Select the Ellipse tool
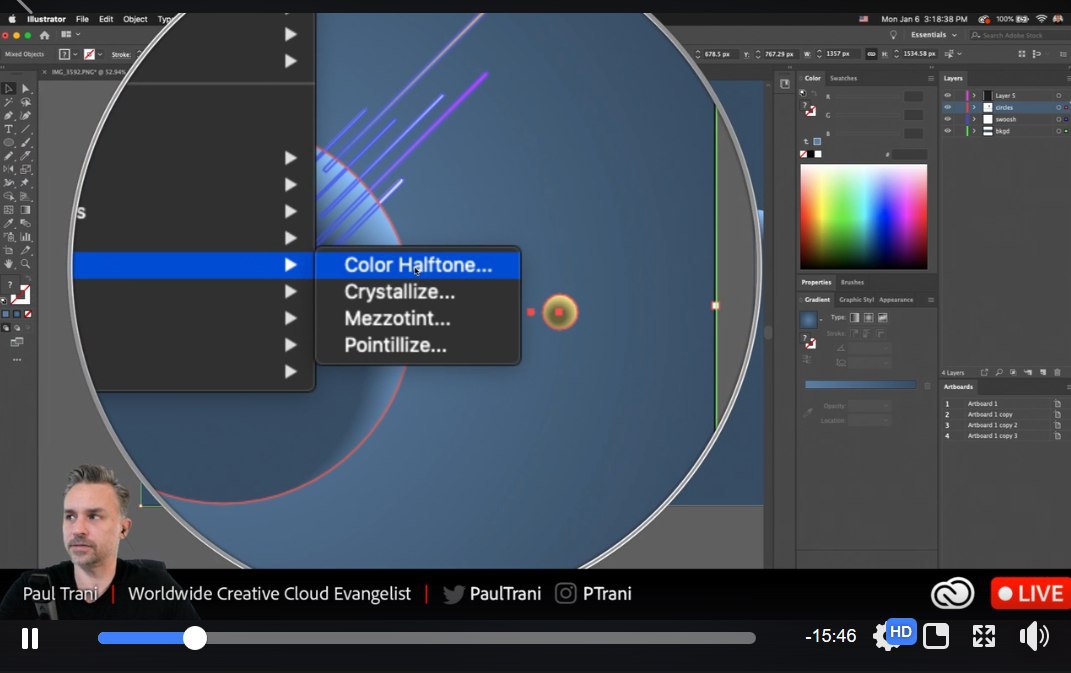The width and height of the screenshot is (1071, 673). click(9, 143)
